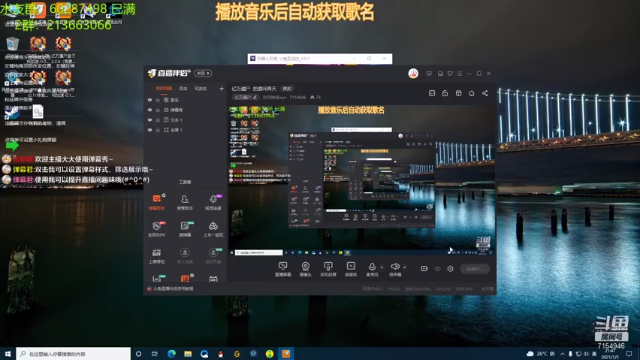
Task: Open the hamburger menu in the title bar
Action: (460, 73)
